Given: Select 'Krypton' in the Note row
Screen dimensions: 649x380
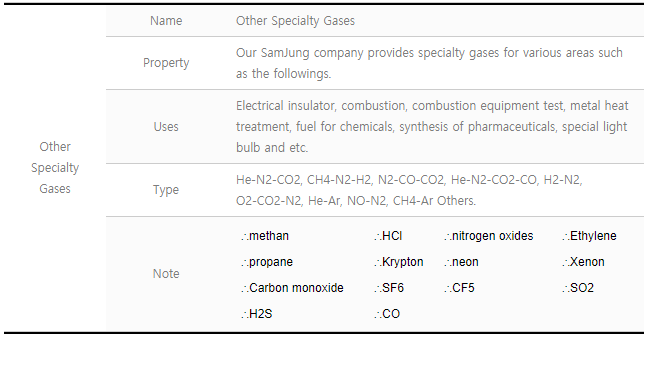Looking at the screenshot, I should click(399, 262).
